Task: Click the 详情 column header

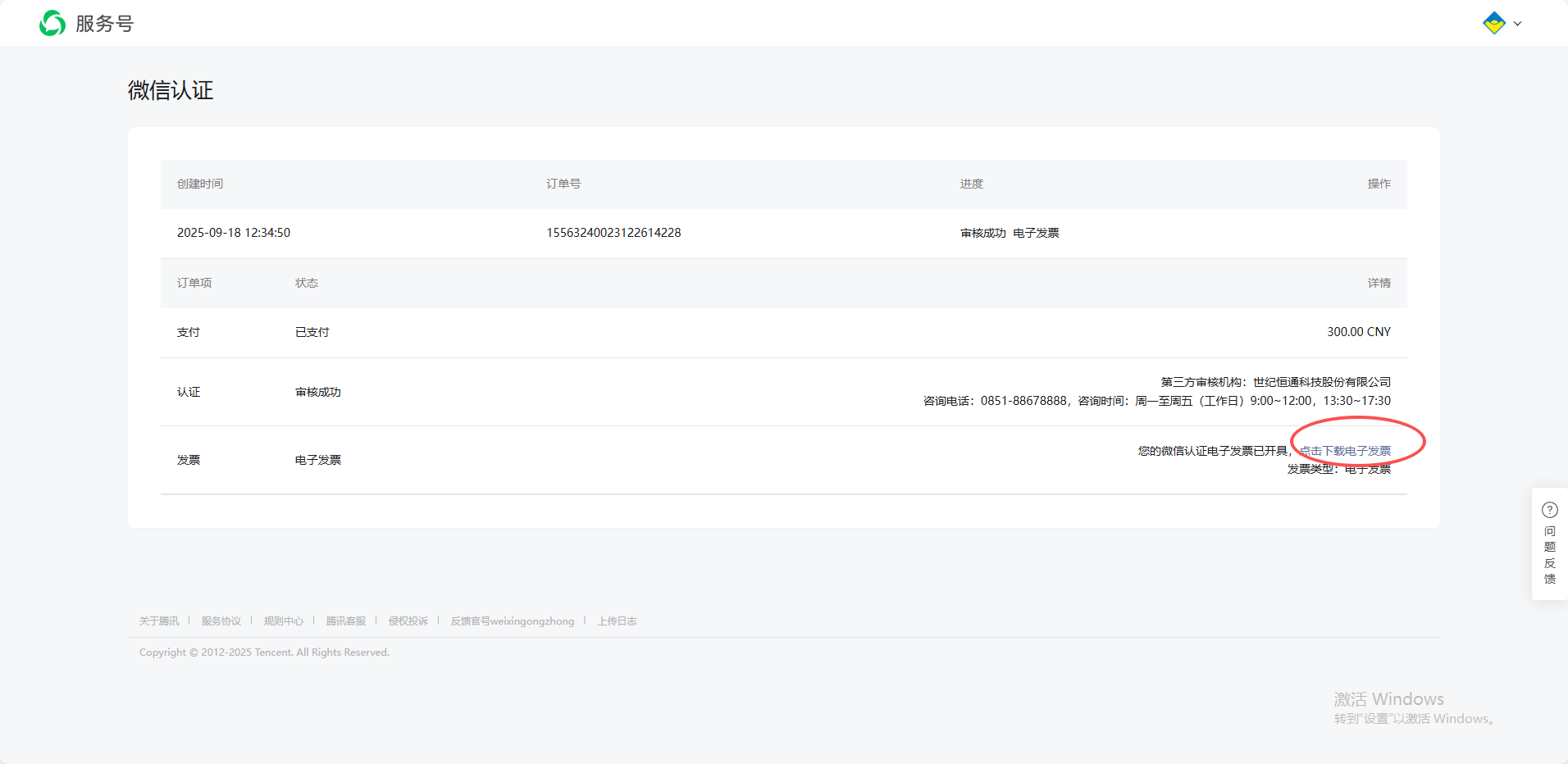Action: (x=1379, y=283)
